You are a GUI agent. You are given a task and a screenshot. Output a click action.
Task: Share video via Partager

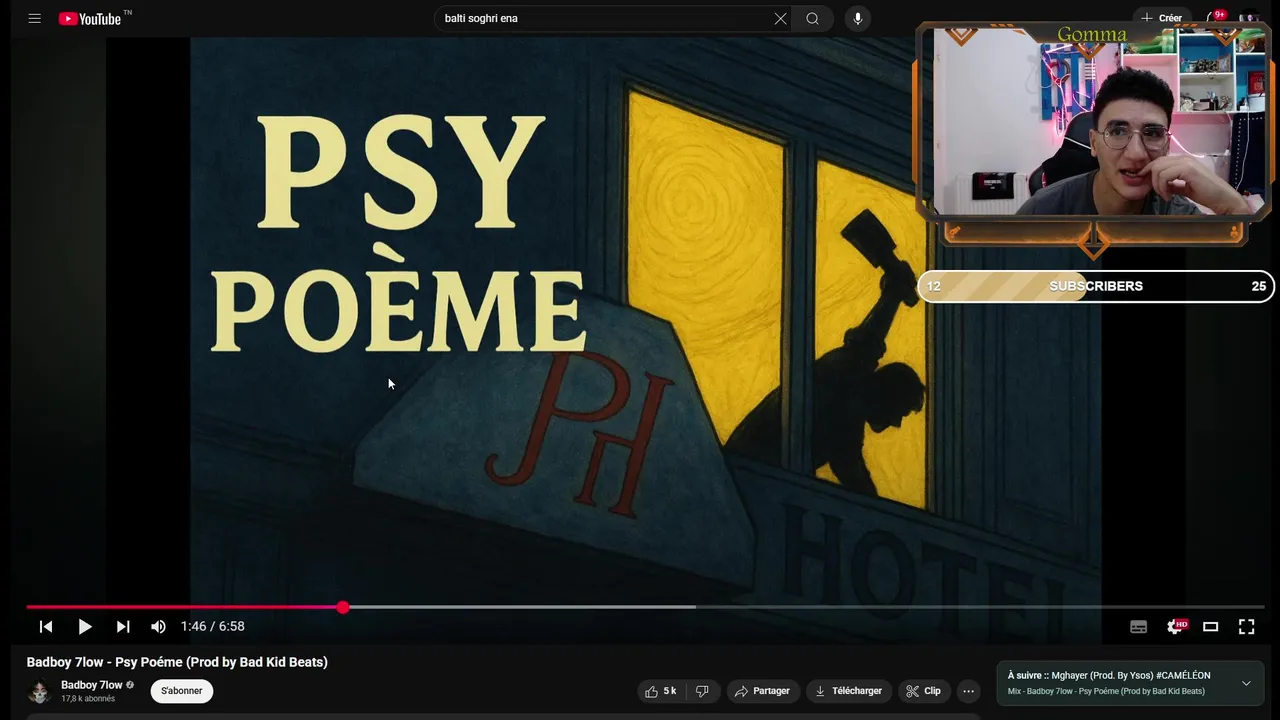coord(762,691)
